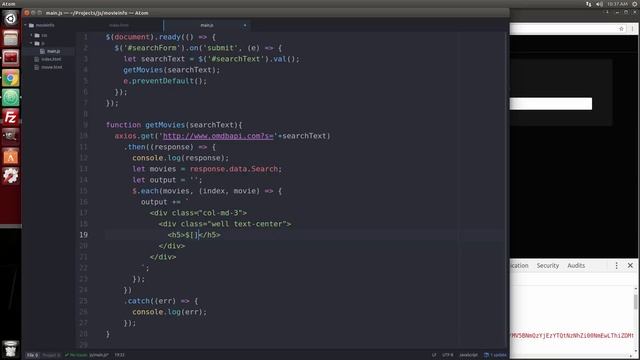Viewport: 640px width, 360px height.
Task: Open sound volume indicator in top panel
Action: [599, 4]
